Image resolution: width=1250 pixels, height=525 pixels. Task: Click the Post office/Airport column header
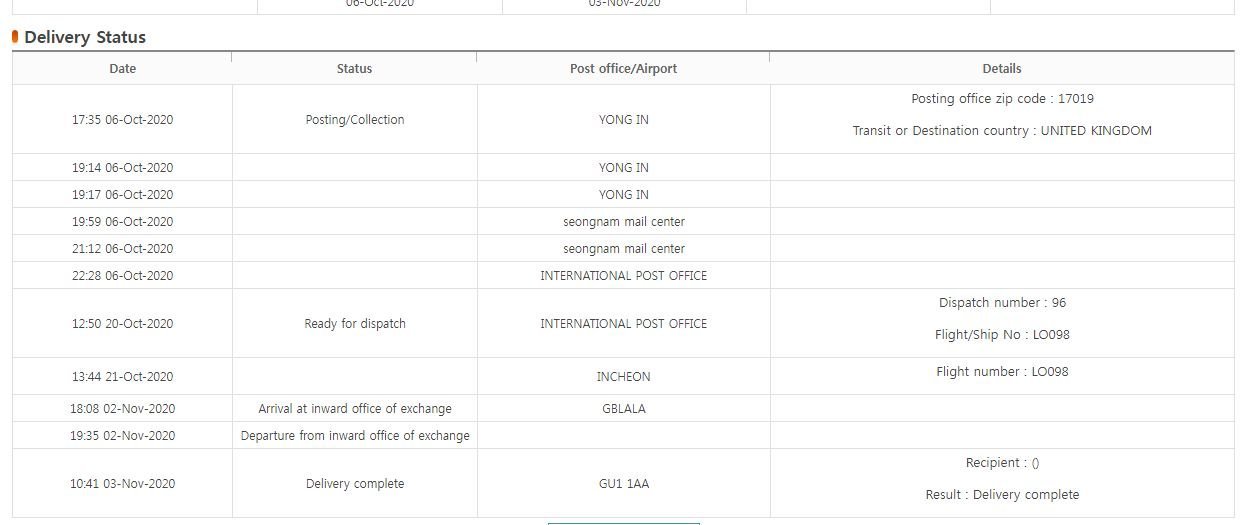point(623,69)
